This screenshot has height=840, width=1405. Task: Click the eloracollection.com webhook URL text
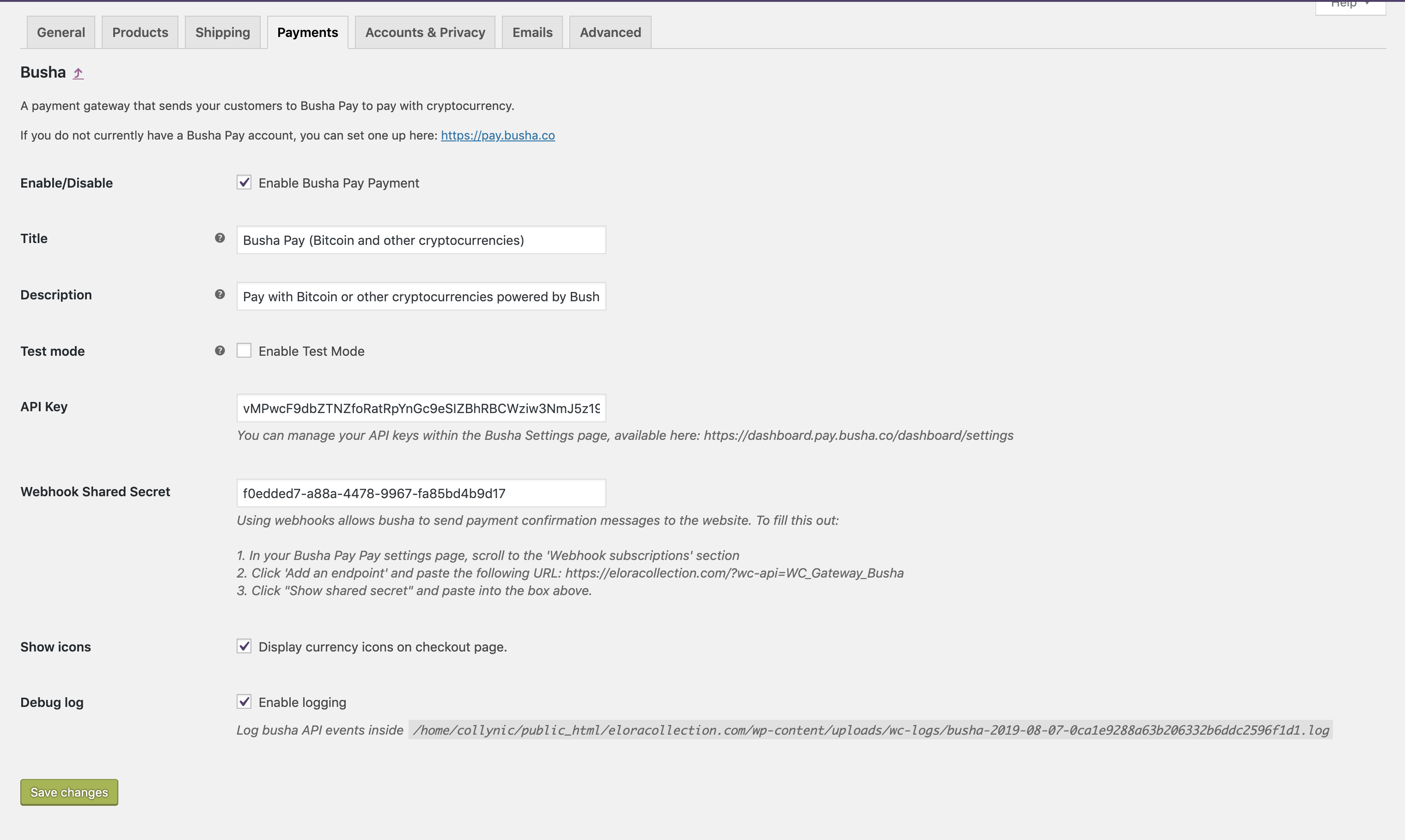[734, 573]
